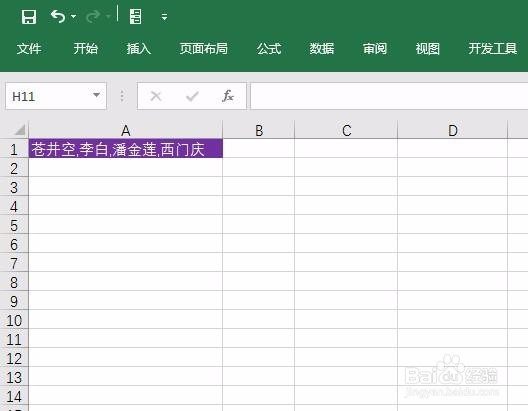Click the Enter checkmark icon in formula bar
This screenshot has height=411, width=528.
pos(192,96)
